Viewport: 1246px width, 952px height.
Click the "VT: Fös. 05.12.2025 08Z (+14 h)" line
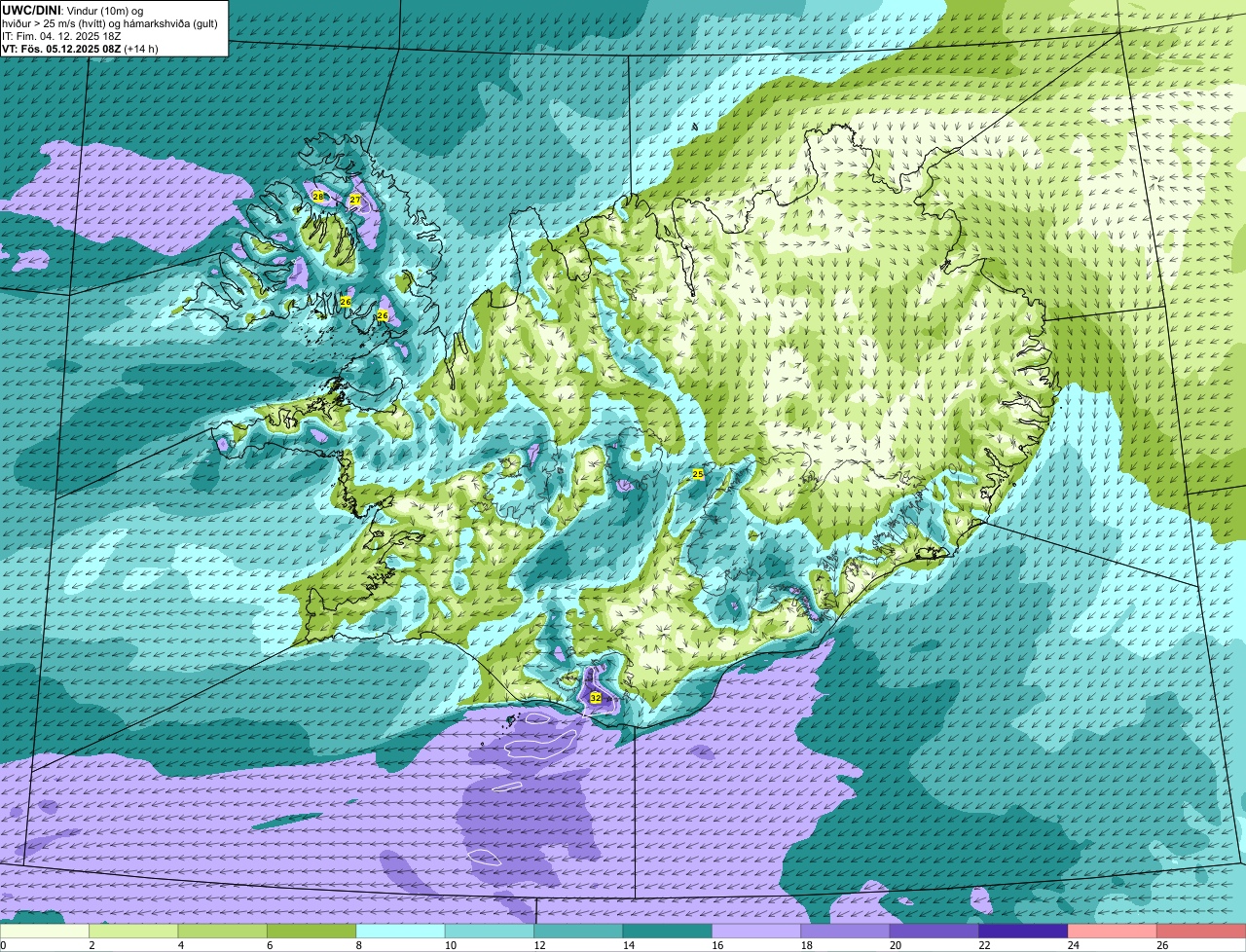pyautogui.click(x=80, y=49)
